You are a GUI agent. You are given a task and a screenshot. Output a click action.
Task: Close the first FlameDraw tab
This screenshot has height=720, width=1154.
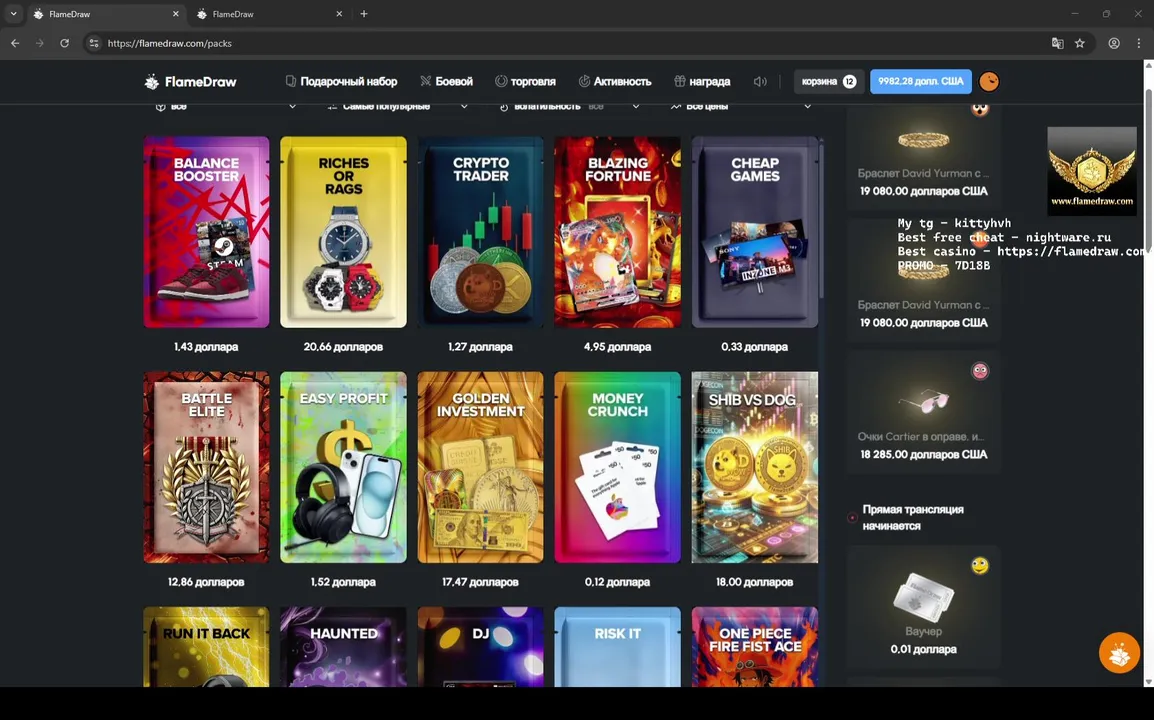coord(176,14)
